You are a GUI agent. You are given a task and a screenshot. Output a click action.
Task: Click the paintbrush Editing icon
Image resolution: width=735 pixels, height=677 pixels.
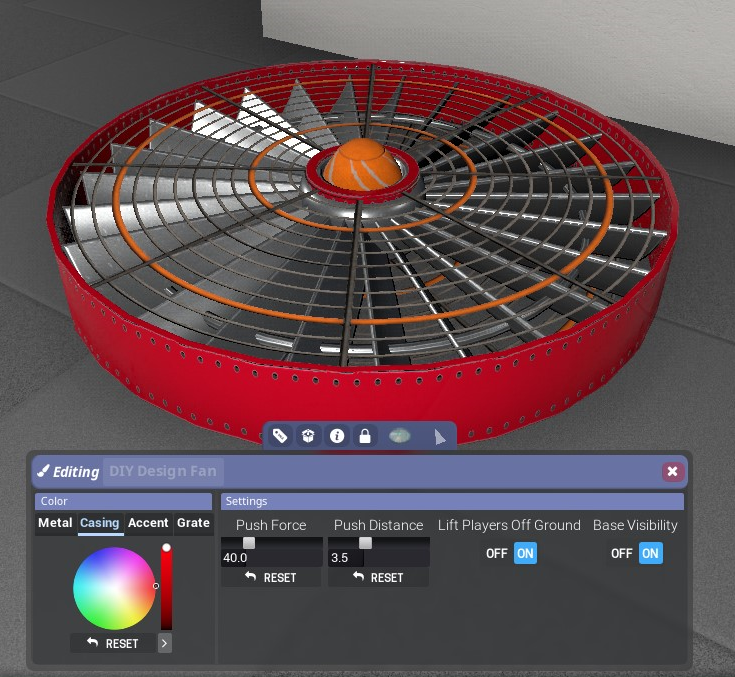tap(43, 470)
